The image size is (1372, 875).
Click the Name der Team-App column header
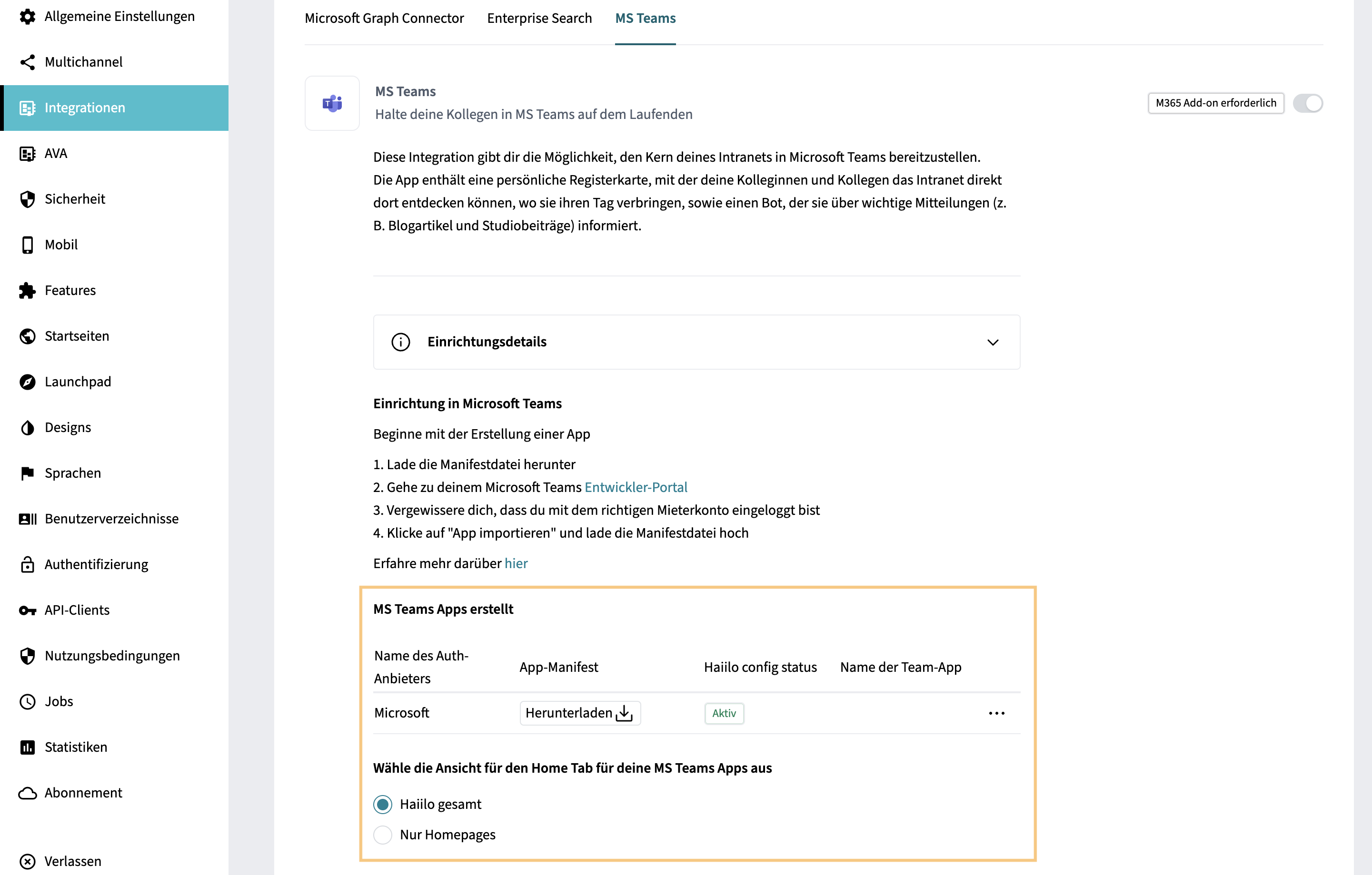[900, 667]
